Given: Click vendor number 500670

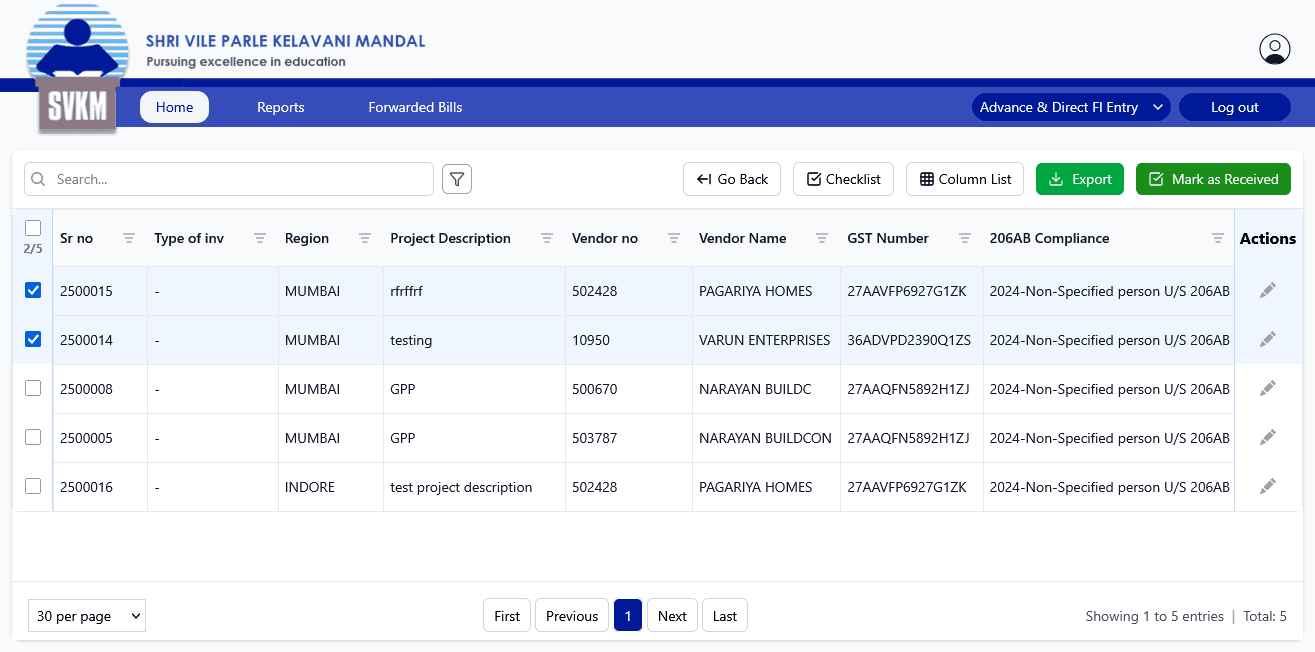Looking at the screenshot, I should coord(595,389).
